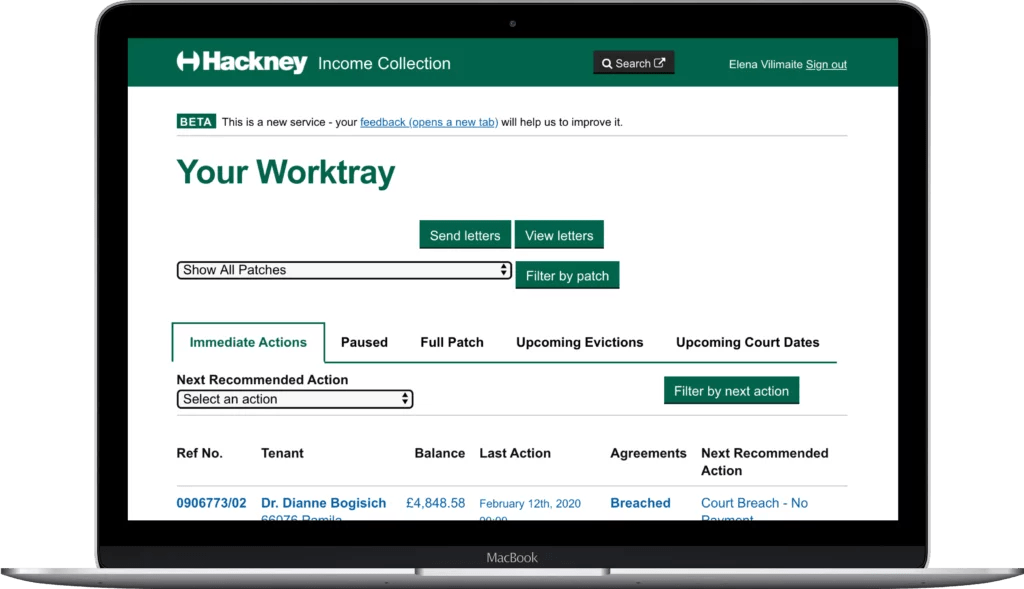Image resolution: width=1024 pixels, height=589 pixels.
Task: Click Filter by next action
Action: [x=731, y=390]
